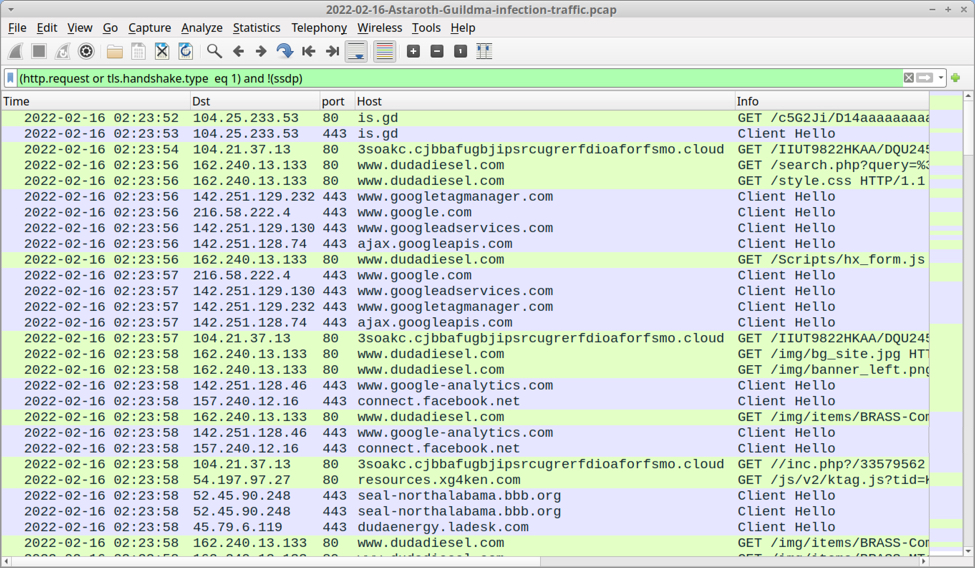This screenshot has height=568, width=975.
Task: Click the display filter bookmark button
Action: pyautogui.click(x=10, y=78)
